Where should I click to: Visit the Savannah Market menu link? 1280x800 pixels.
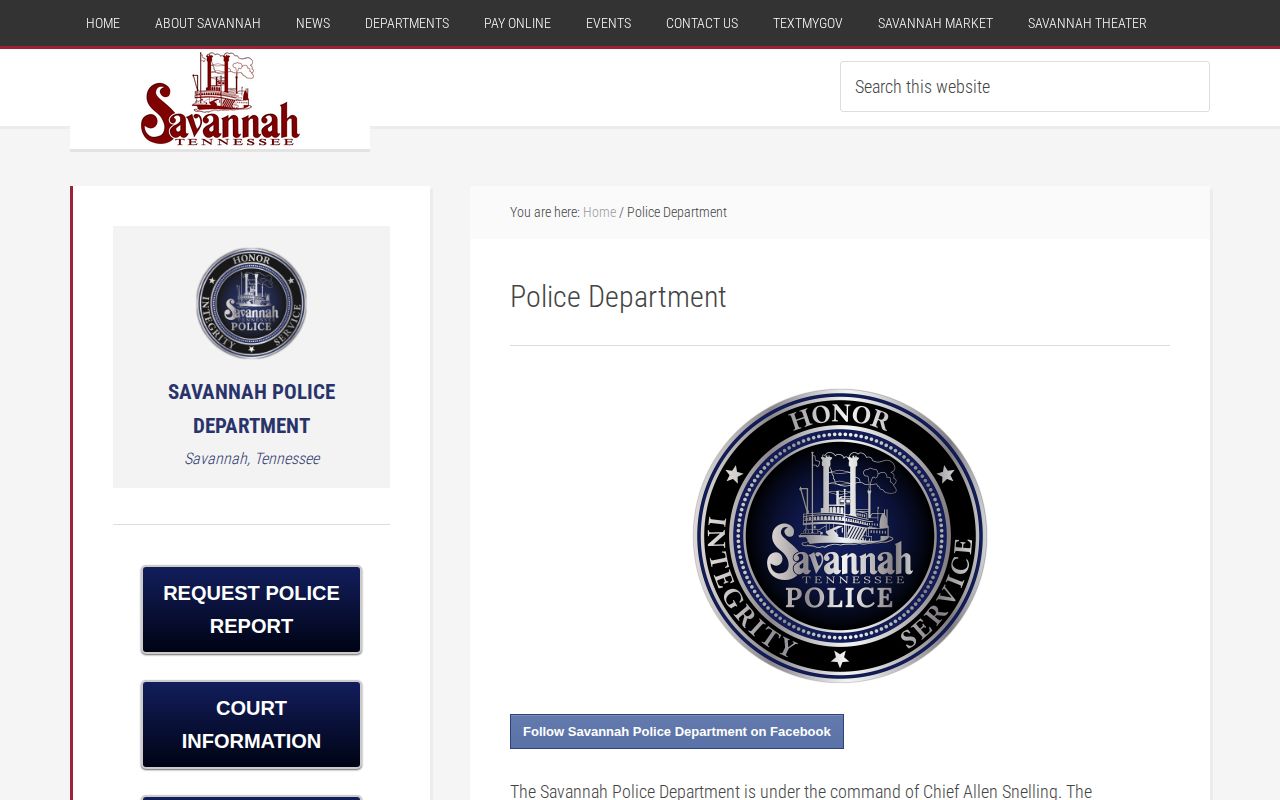[x=935, y=23]
